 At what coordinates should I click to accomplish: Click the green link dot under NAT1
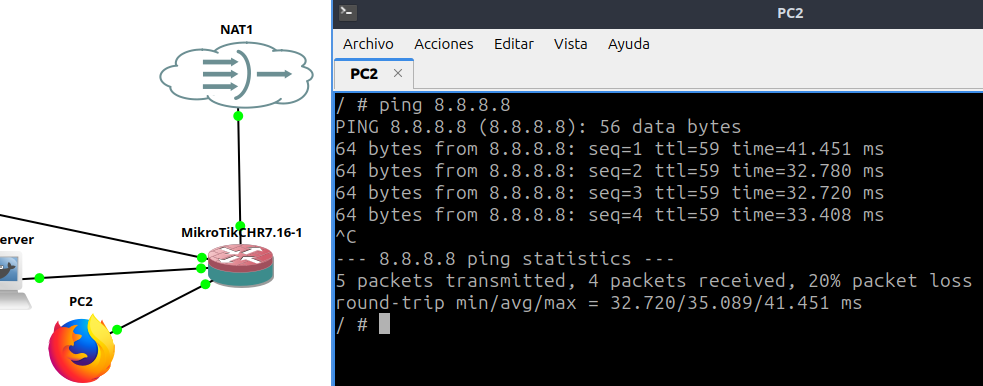(238, 116)
